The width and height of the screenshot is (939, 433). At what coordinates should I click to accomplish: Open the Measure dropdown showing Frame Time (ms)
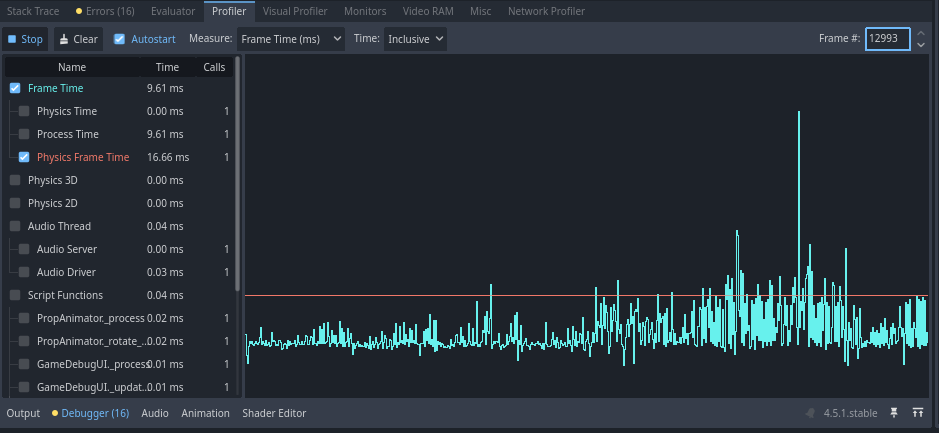291,39
